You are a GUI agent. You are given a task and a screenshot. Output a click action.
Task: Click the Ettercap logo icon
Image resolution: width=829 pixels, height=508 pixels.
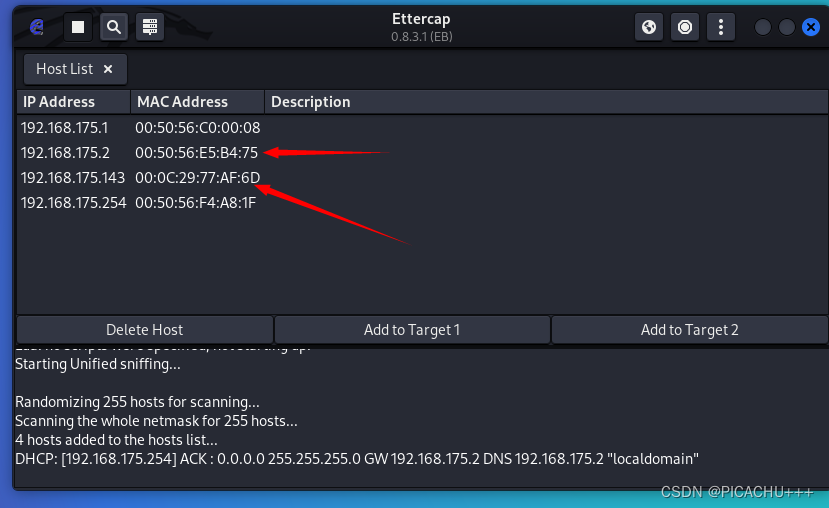pyautogui.click(x=37, y=27)
